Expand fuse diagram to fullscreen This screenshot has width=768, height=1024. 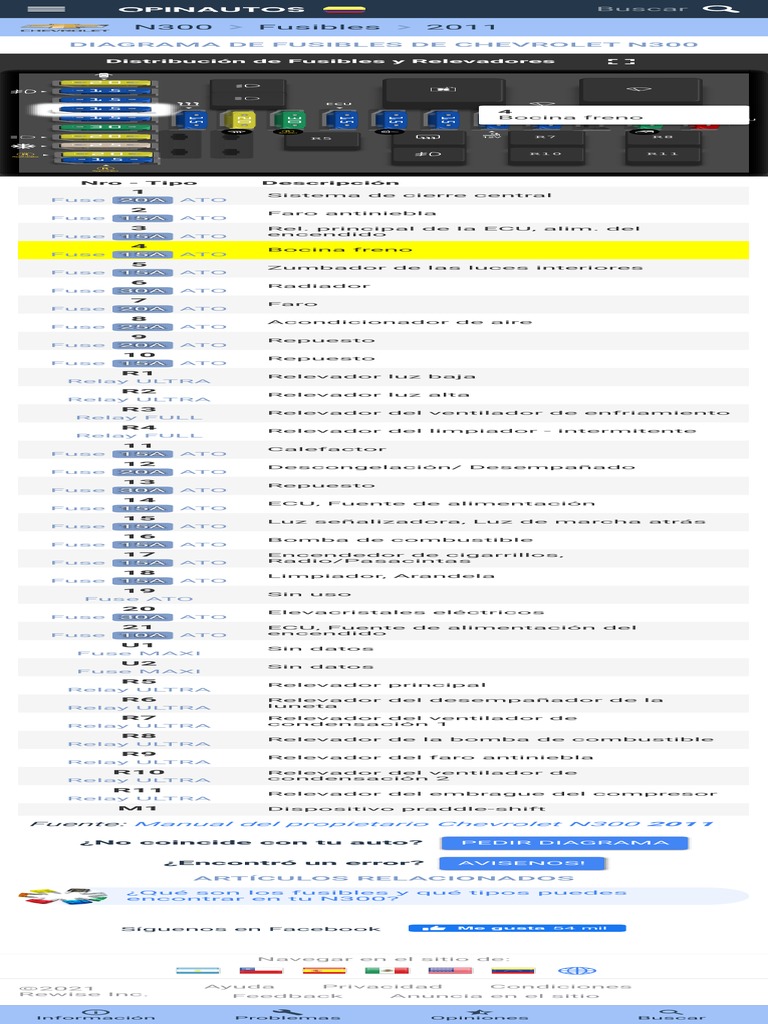[x=621, y=61]
